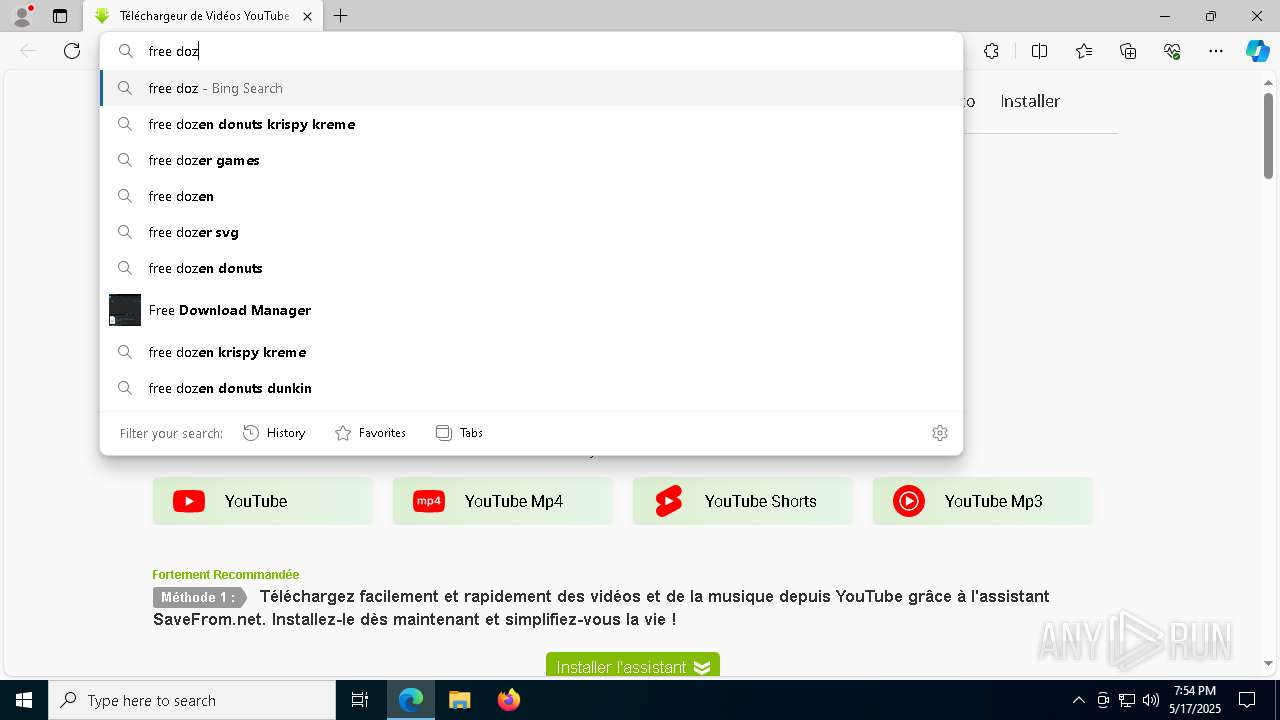Open the network tray icon

click(x=1127, y=700)
